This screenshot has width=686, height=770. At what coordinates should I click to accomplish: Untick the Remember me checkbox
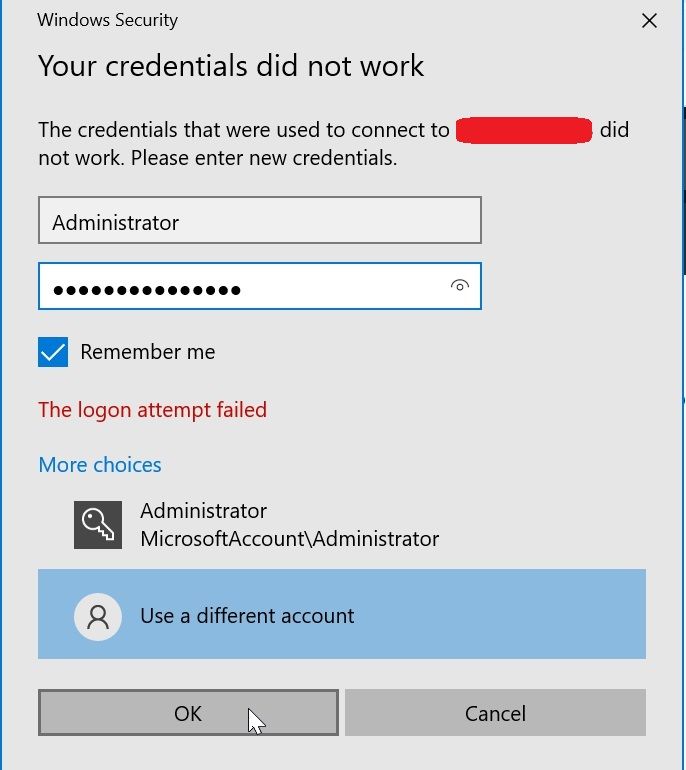(53, 352)
